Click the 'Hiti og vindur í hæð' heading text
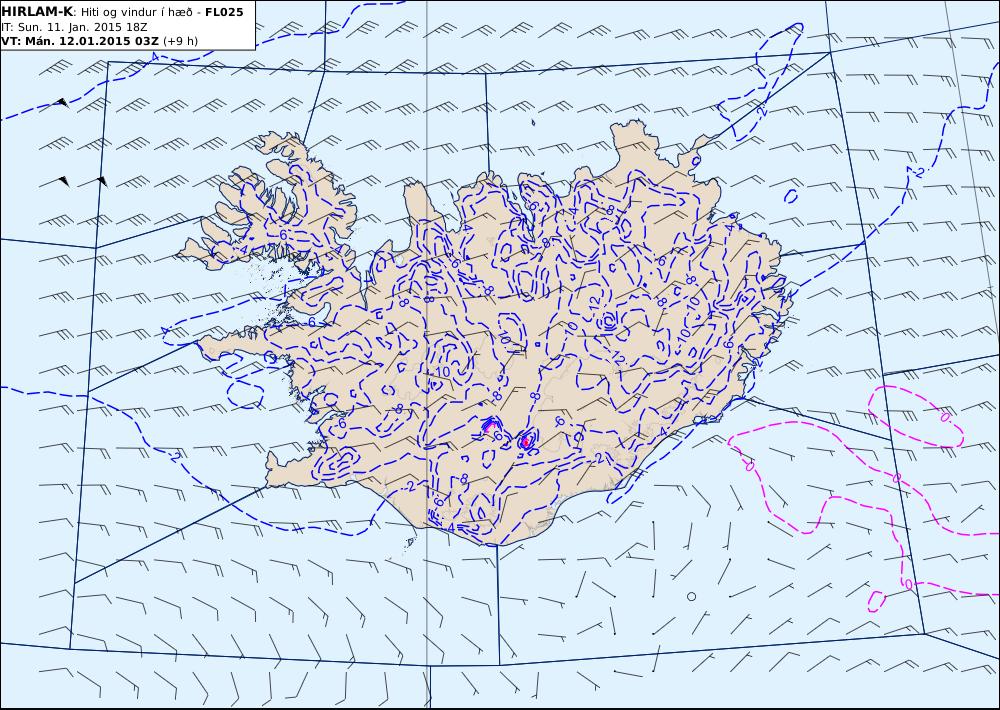Image resolution: width=1000 pixels, height=710 pixels. [136, 12]
